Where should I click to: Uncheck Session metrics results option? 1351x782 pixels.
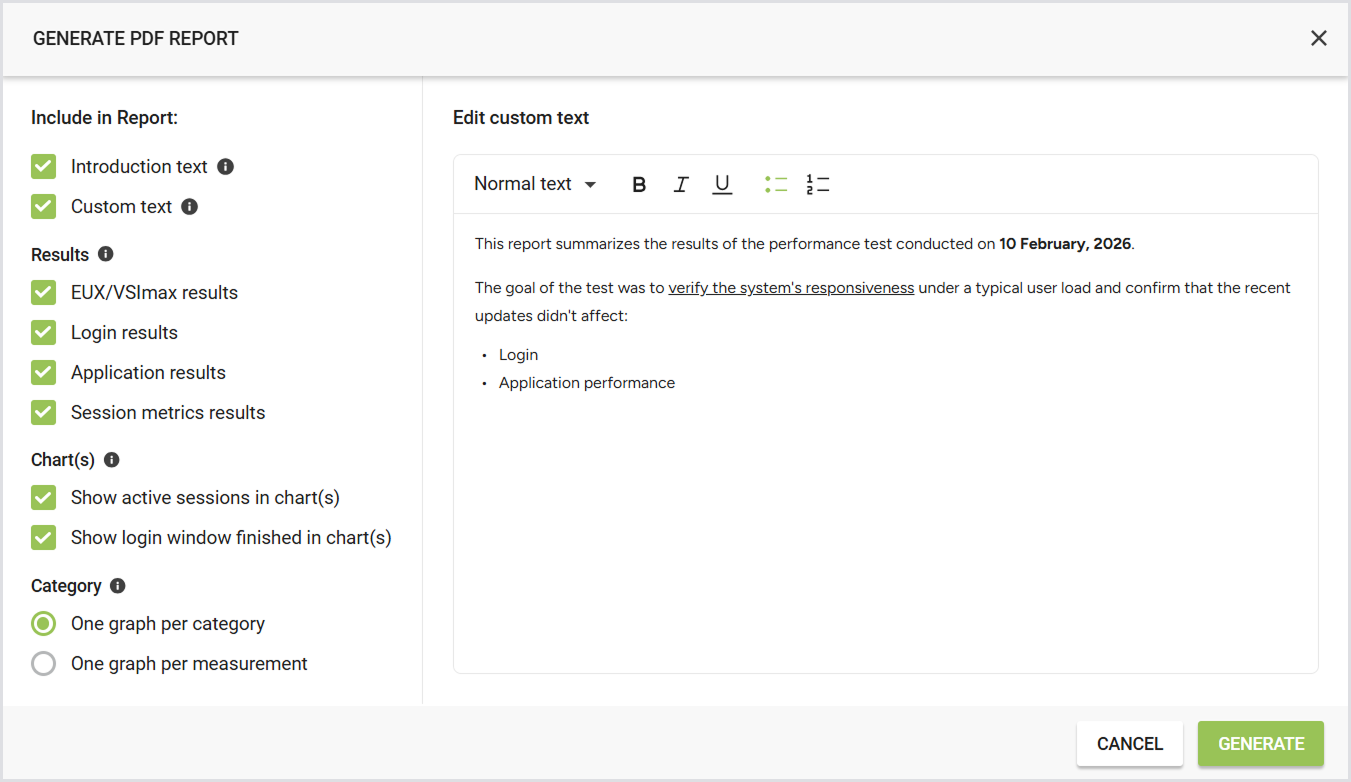(43, 413)
